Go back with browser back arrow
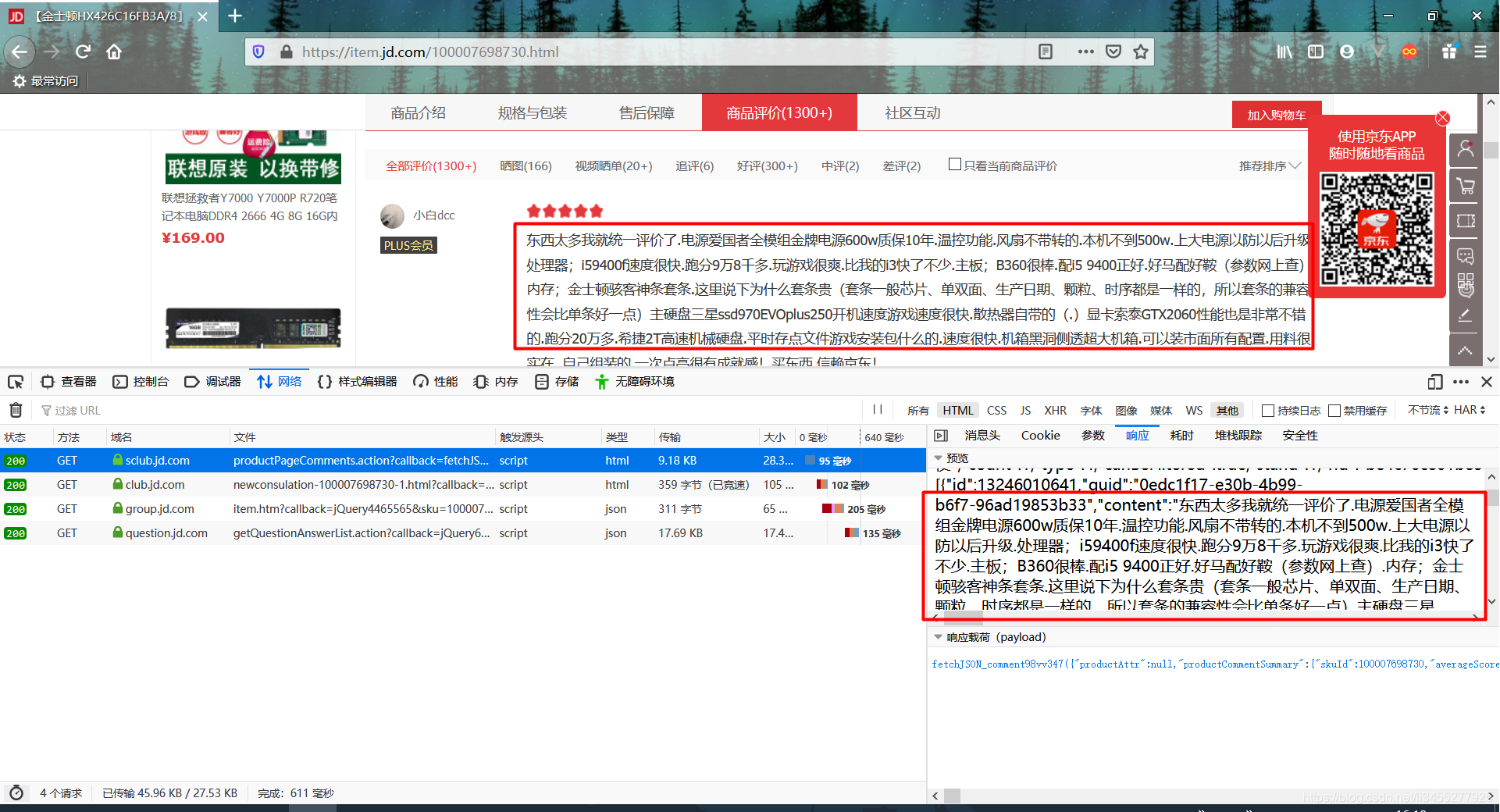This screenshot has height=812, width=1500. [x=20, y=52]
